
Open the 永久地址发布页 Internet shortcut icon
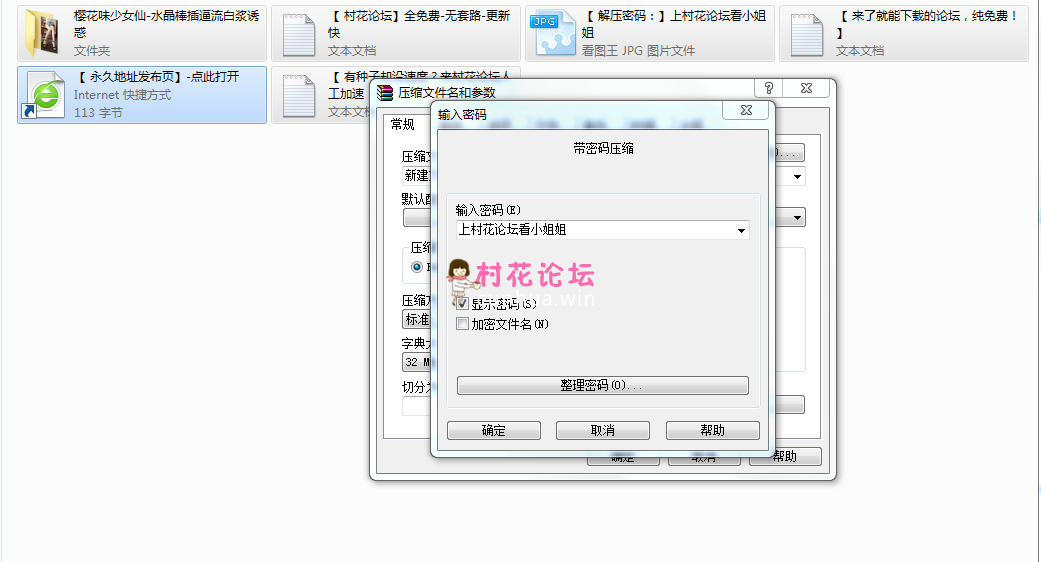click(45, 95)
